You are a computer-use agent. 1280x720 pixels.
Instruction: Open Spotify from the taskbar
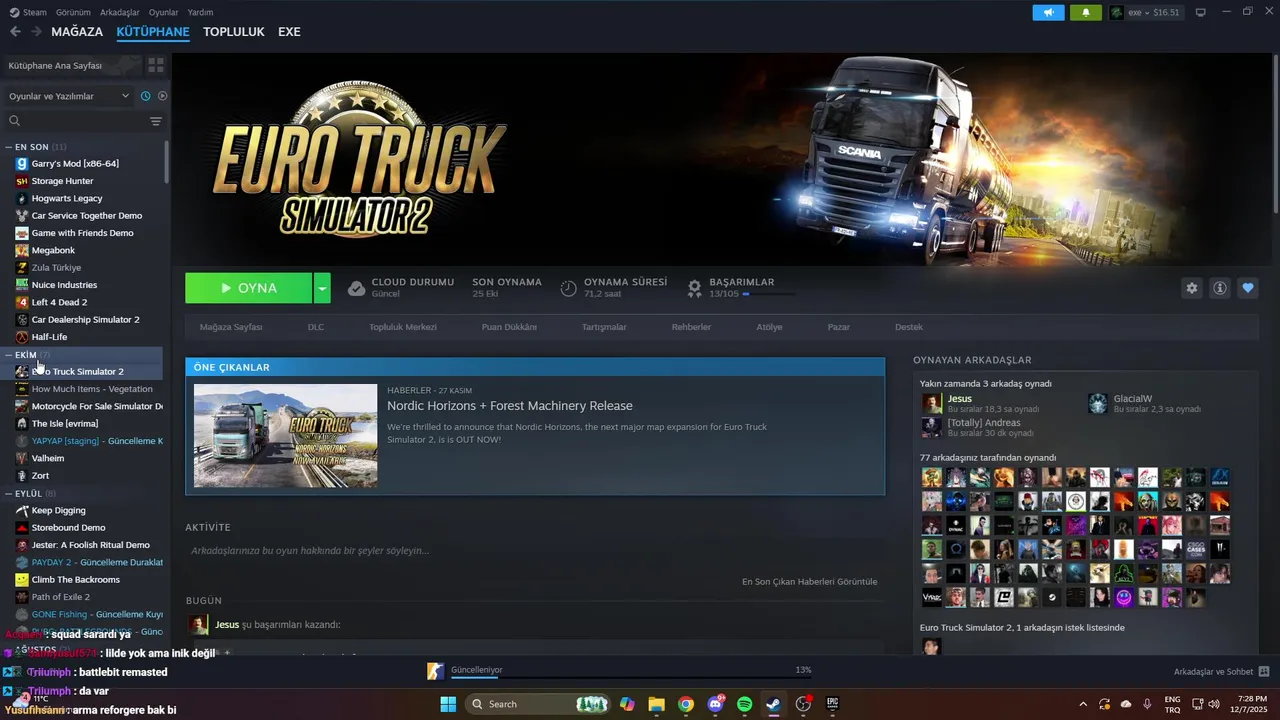pyautogui.click(x=744, y=704)
